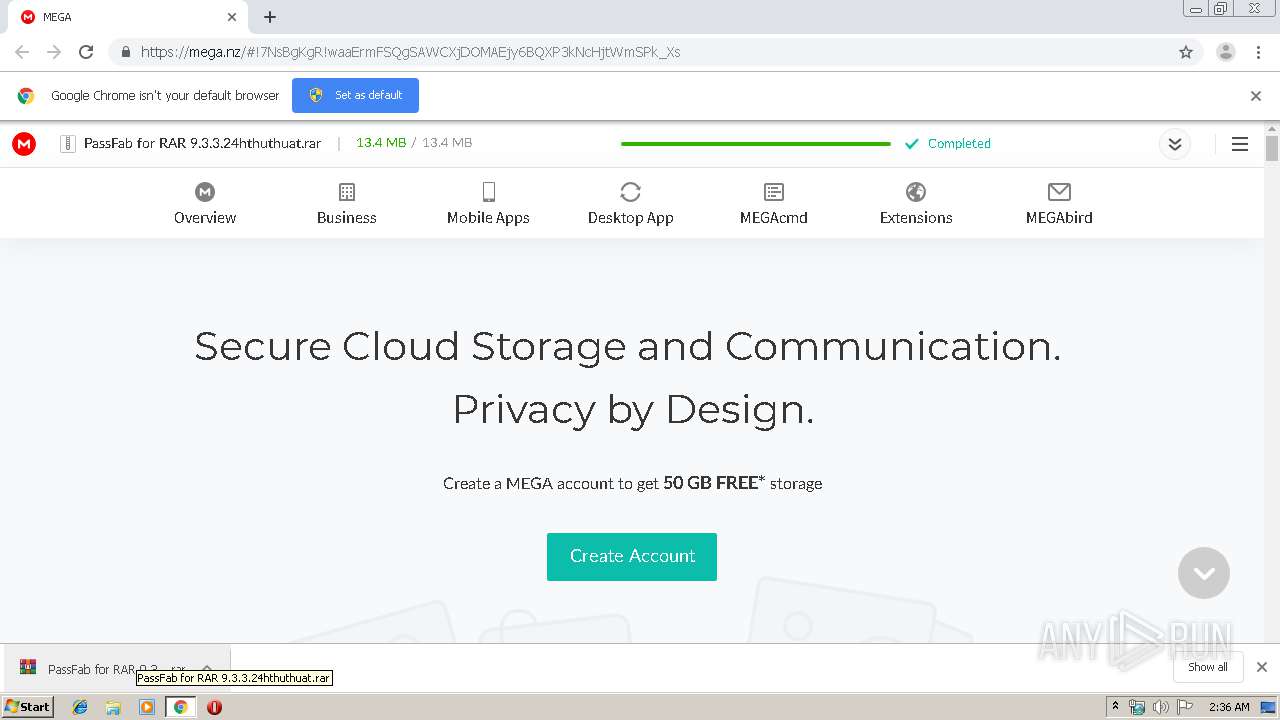Open the Overview section
Image resolution: width=1280 pixels, height=720 pixels.
(205, 204)
